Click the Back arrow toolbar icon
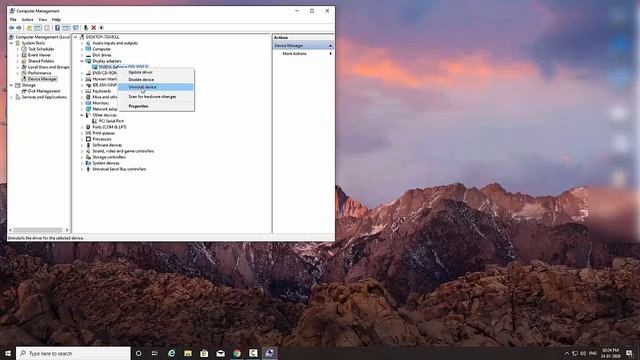Screen dimensions: 640x360 tap(11, 28)
